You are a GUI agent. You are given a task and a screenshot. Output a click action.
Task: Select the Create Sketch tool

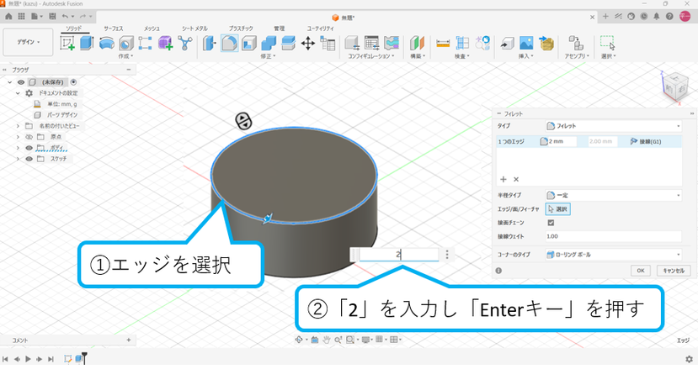click(x=67, y=43)
